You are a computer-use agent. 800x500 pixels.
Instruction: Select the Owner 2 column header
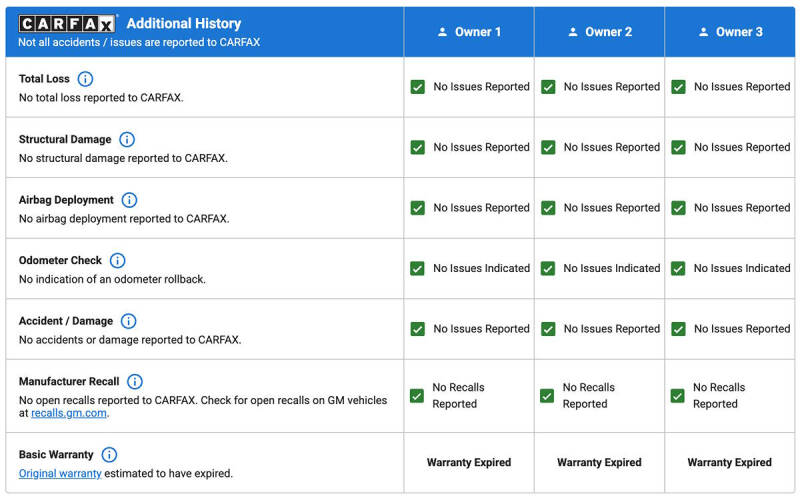tap(599, 32)
